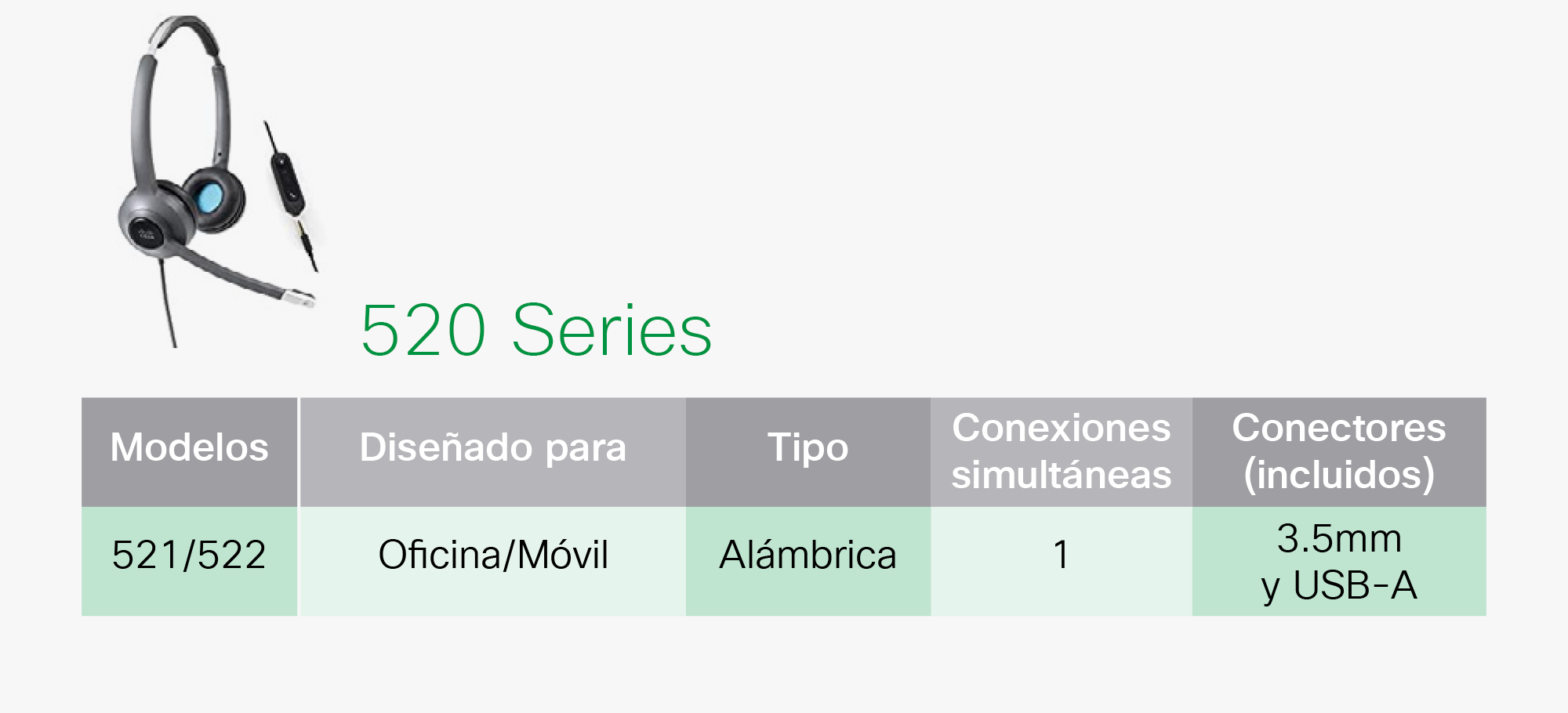Click the headset microphone boom tip
This screenshot has height=713, width=1568.
(x=299, y=299)
